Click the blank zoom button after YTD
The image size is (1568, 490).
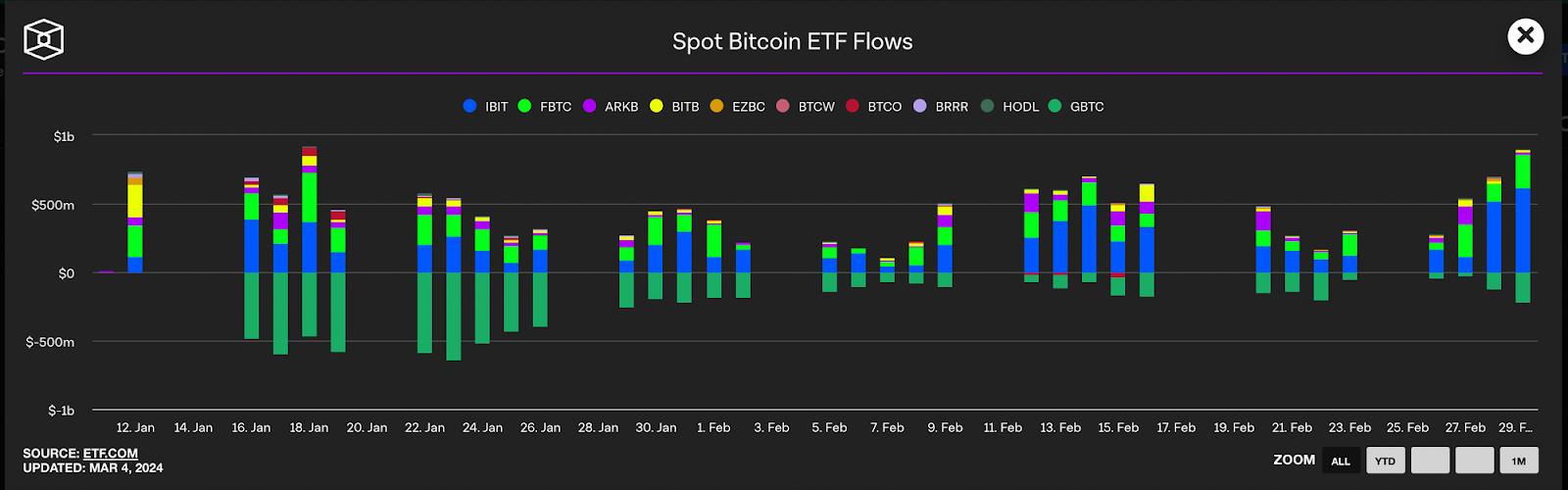[1430, 461]
